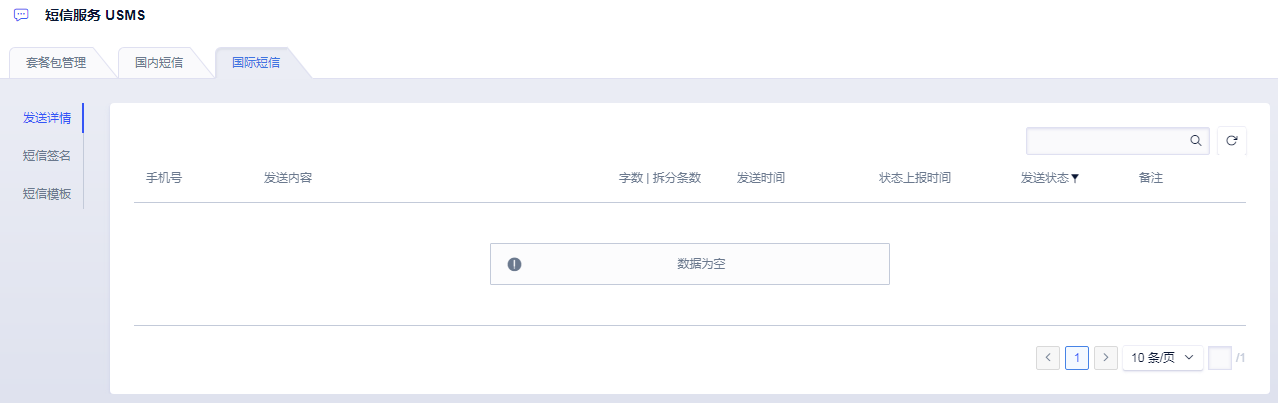Switch to the 国内短信 tab

tap(159, 62)
